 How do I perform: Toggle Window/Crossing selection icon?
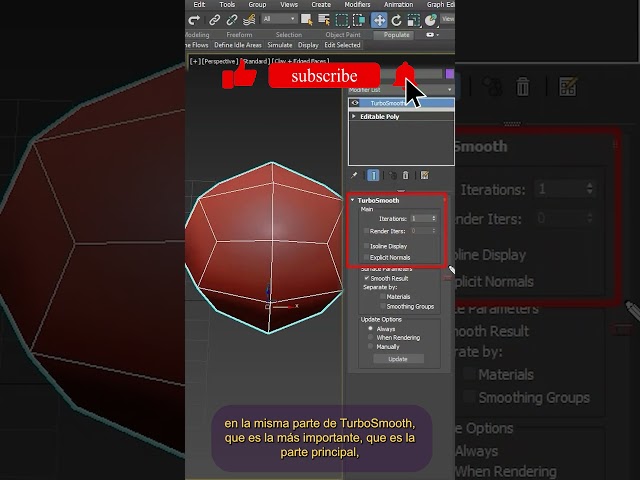click(359, 20)
